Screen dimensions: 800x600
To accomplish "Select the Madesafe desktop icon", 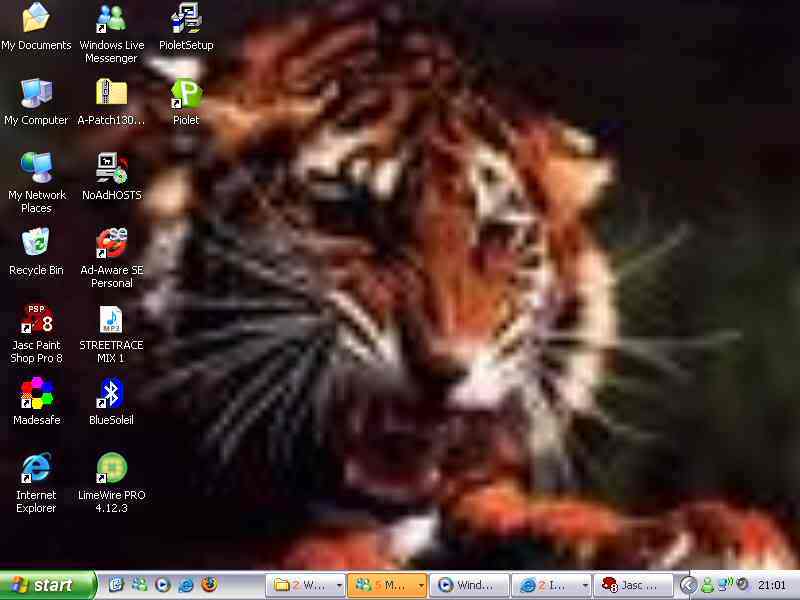I will pos(36,394).
